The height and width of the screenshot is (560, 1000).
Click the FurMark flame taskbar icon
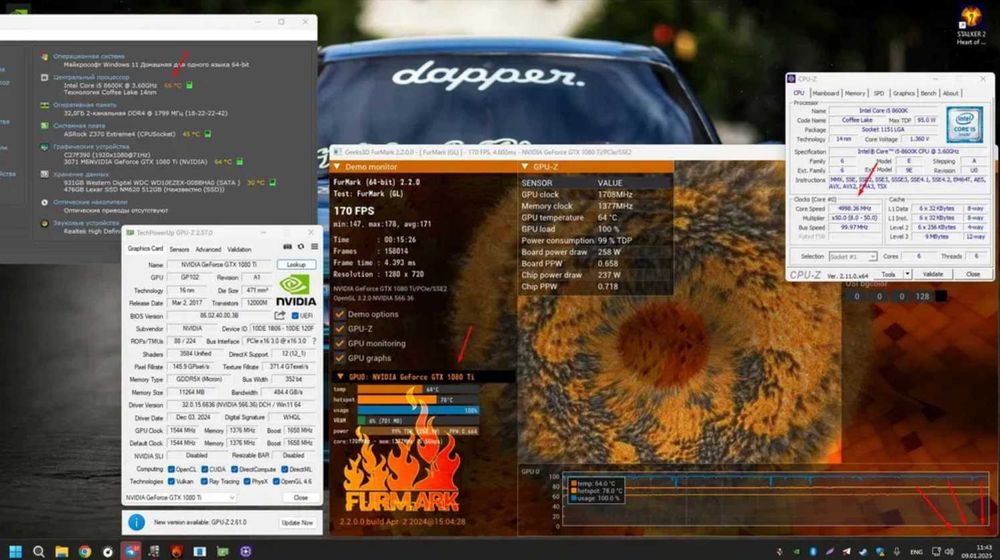point(177,551)
